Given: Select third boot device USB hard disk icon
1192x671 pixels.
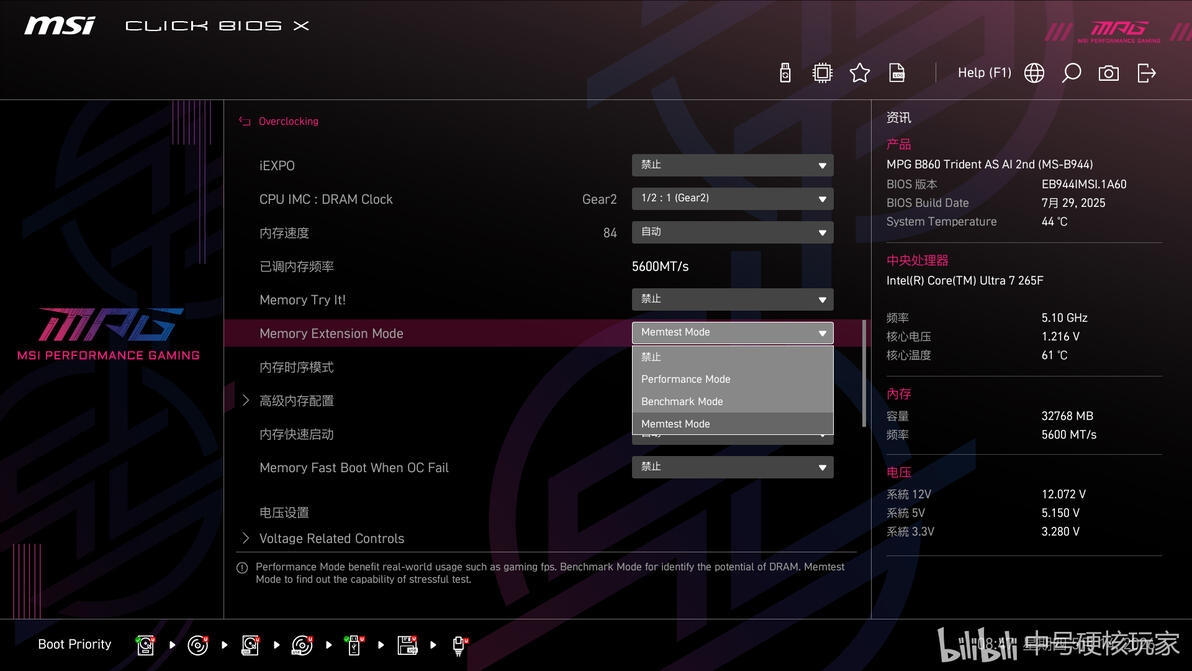Looking at the screenshot, I should (x=250, y=645).
